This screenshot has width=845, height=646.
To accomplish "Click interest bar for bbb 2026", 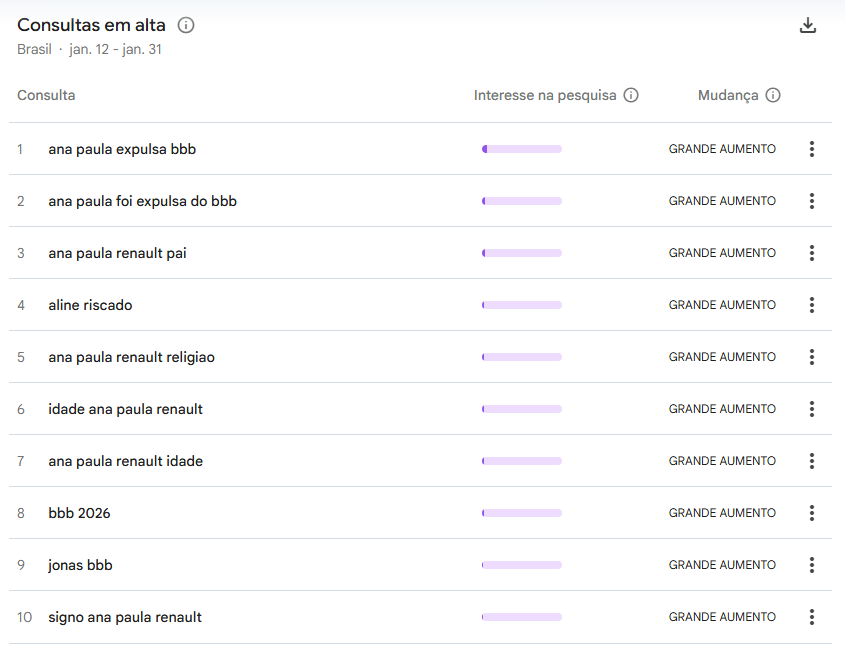I will click(522, 513).
